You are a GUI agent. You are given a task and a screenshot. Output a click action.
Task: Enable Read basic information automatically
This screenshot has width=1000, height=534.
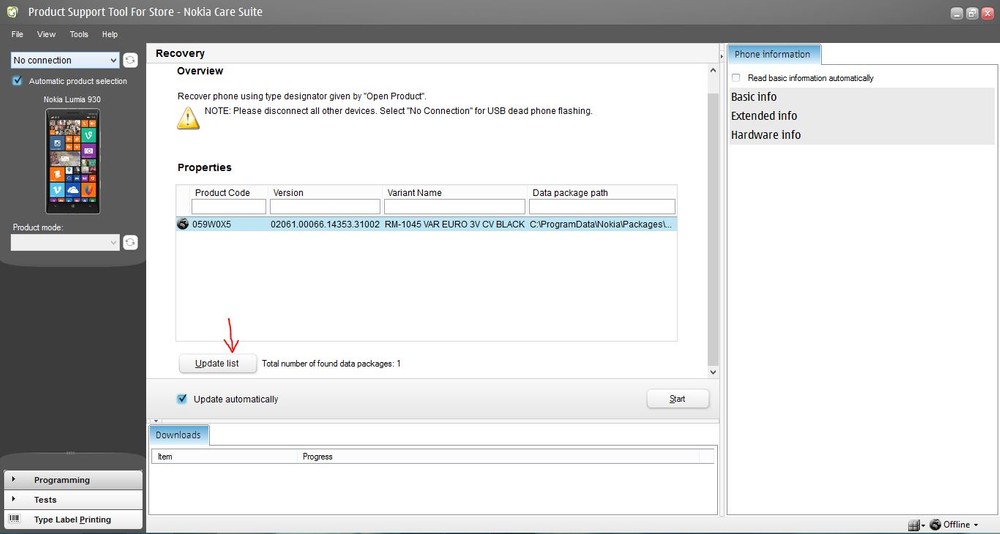[737, 78]
